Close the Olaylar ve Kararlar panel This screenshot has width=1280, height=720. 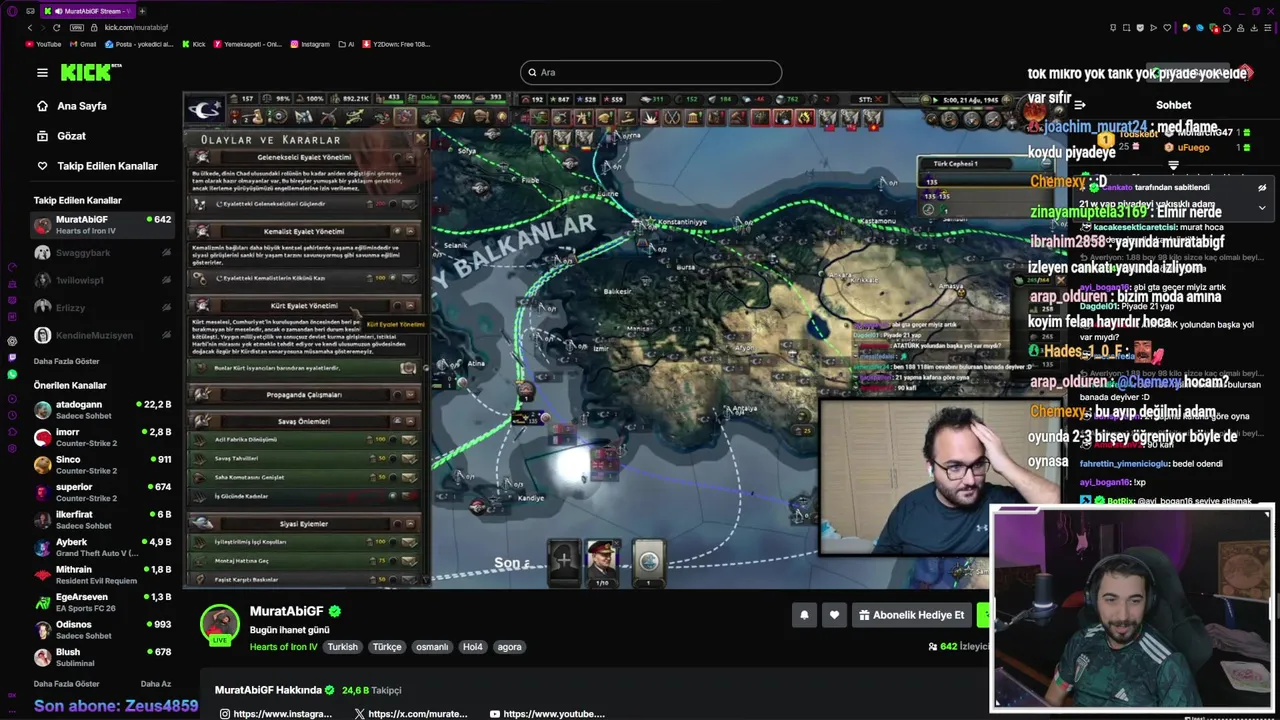pos(420,139)
